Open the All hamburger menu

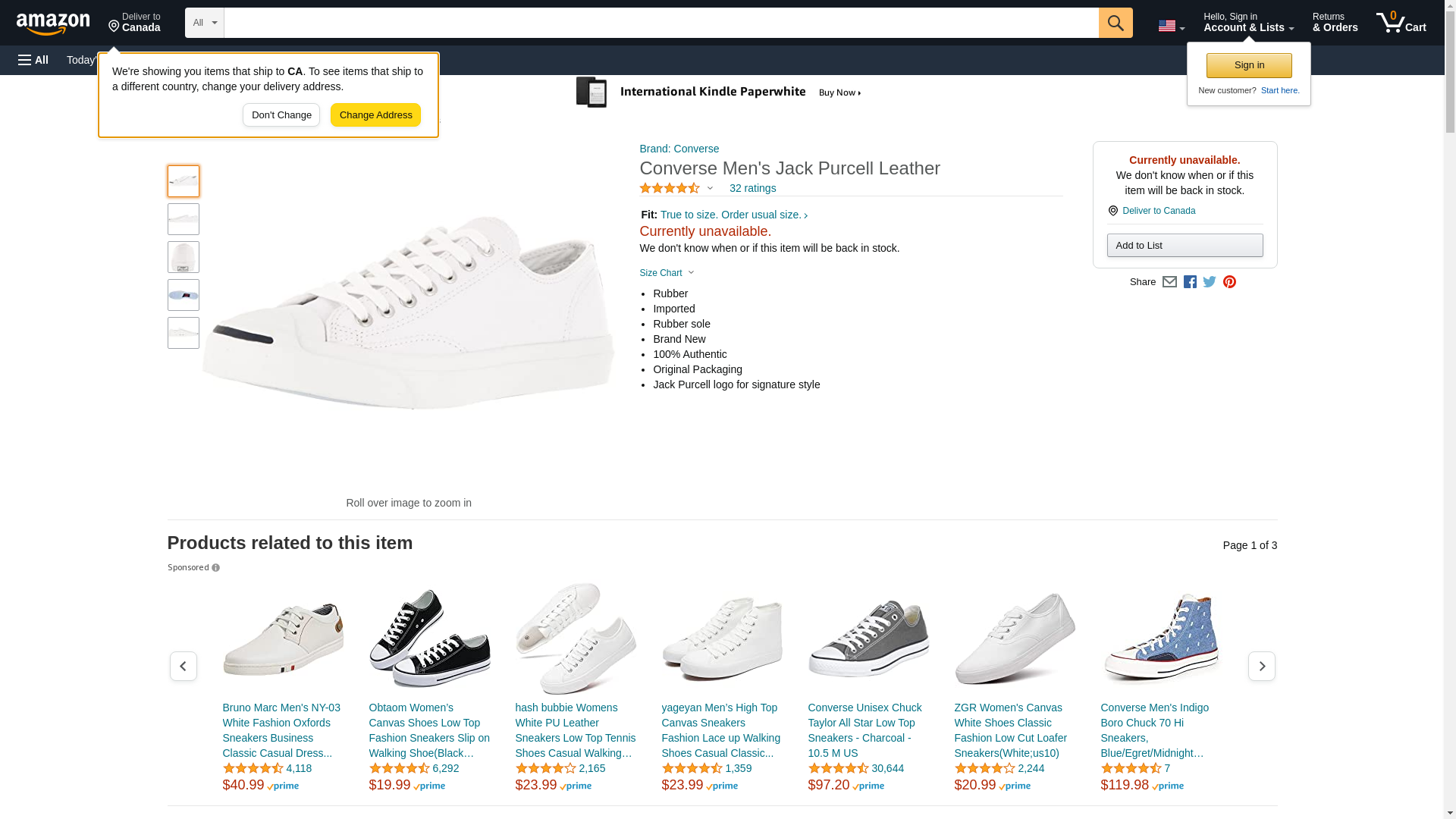tap(33, 60)
